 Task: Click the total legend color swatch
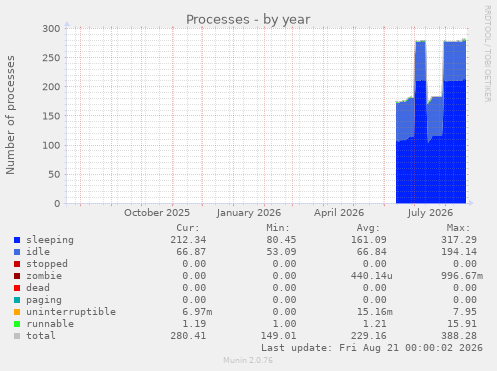[x=17, y=336]
